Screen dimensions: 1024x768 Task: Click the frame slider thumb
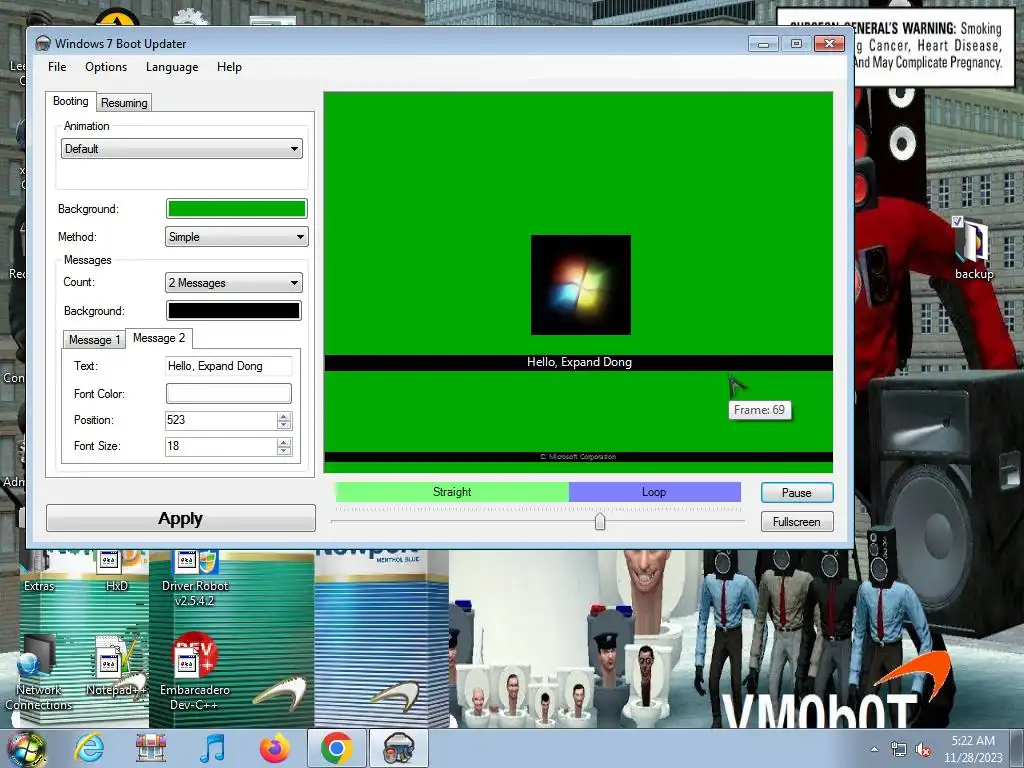600,521
